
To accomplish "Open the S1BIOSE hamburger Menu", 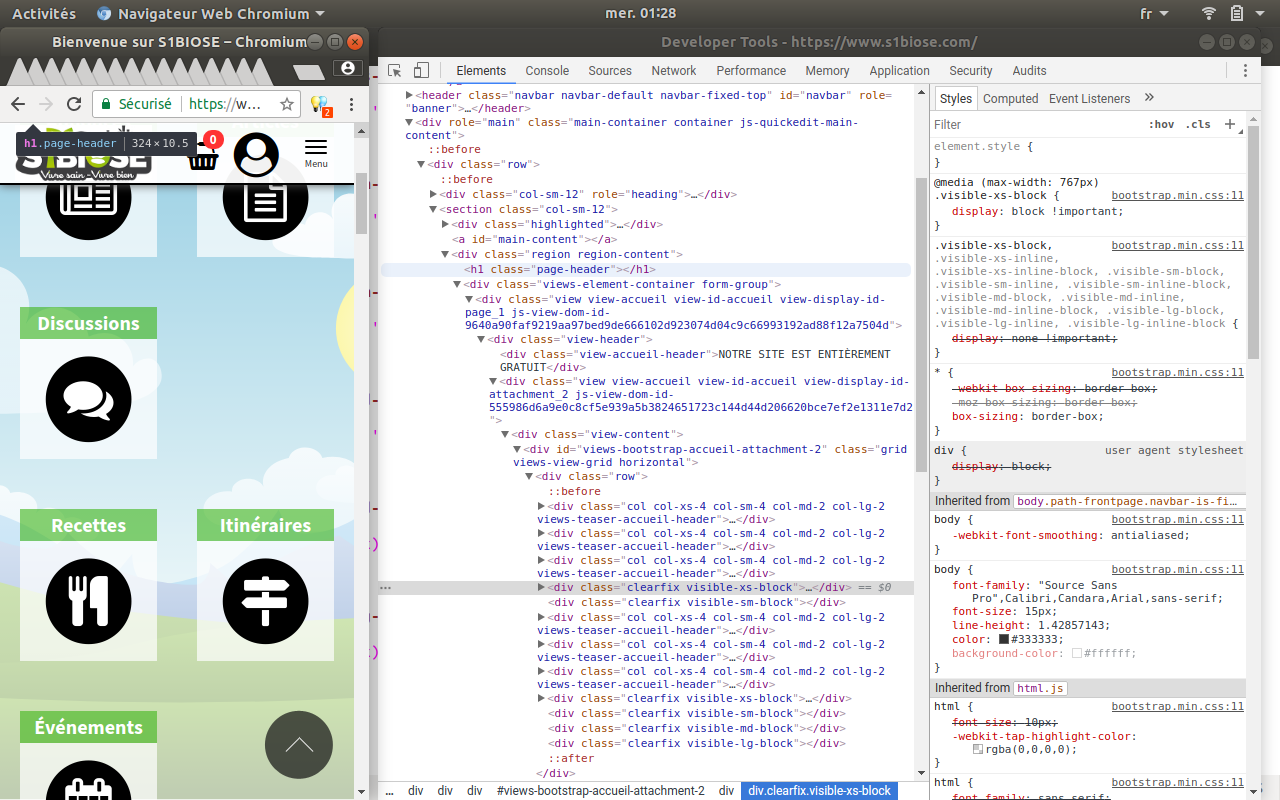I will click(x=316, y=153).
